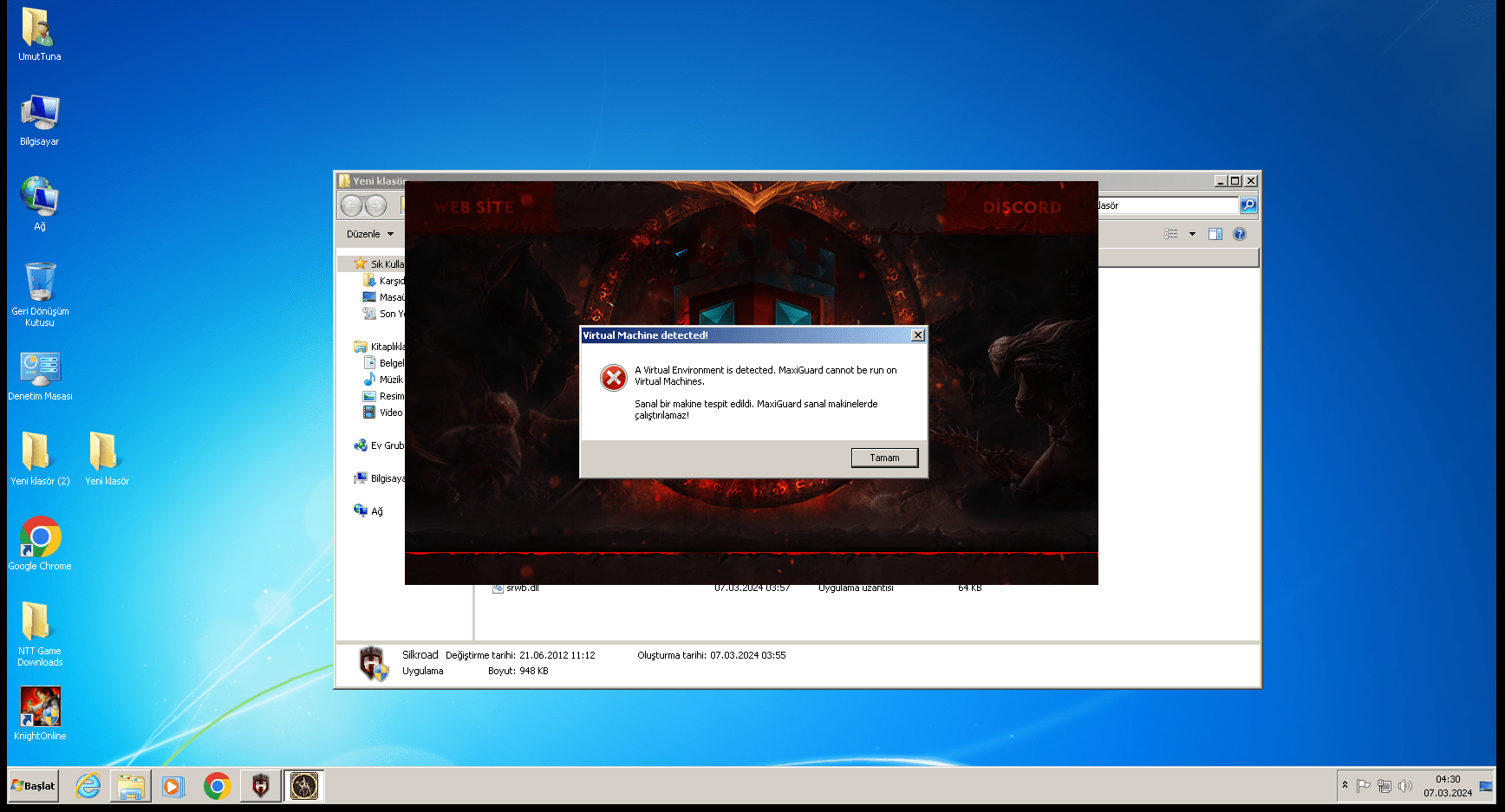Screen dimensions: 1505x812
Task: Change view using the view icon in Explorer
Action: (x=1171, y=234)
